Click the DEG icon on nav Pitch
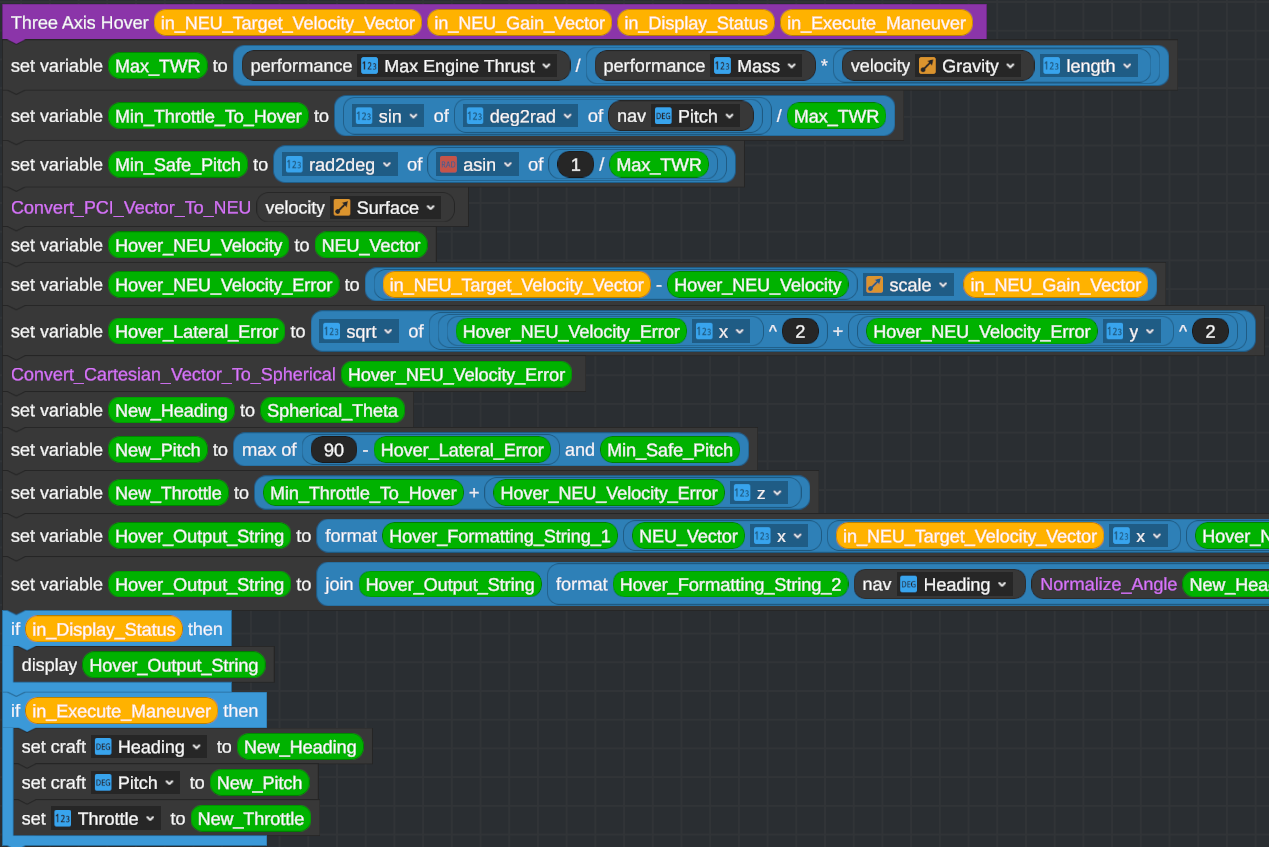This screenshot has width=1269, height=847. pyautogui.click(x=663, y=116)
